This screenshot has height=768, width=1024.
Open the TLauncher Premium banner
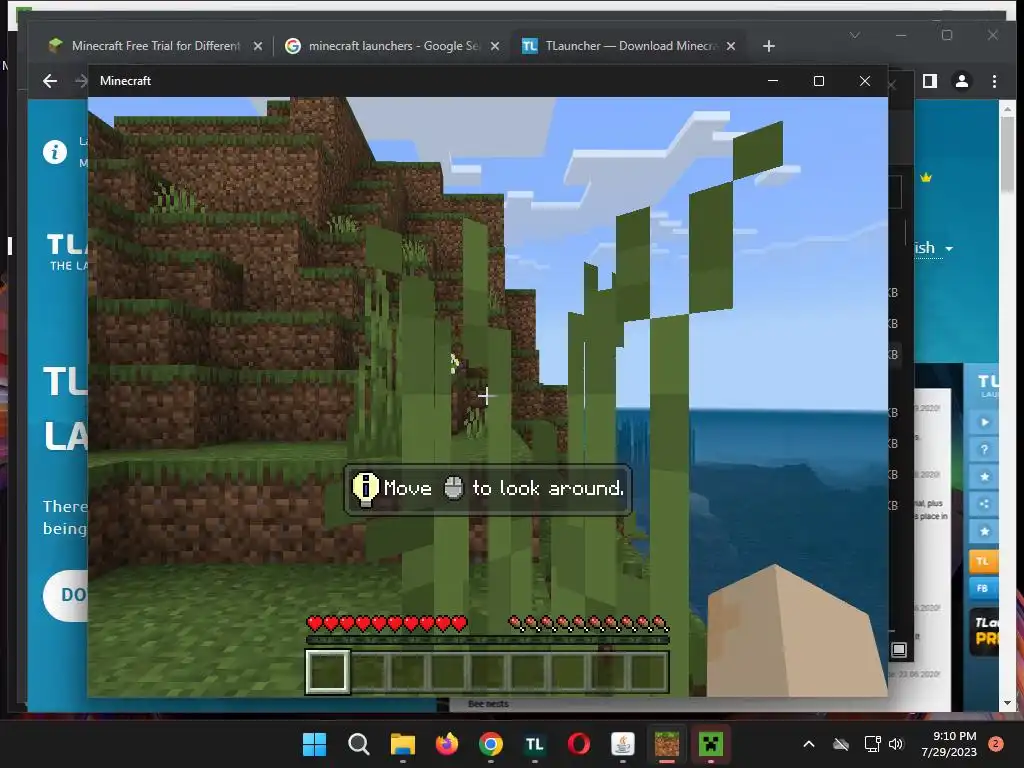[984, 631]
